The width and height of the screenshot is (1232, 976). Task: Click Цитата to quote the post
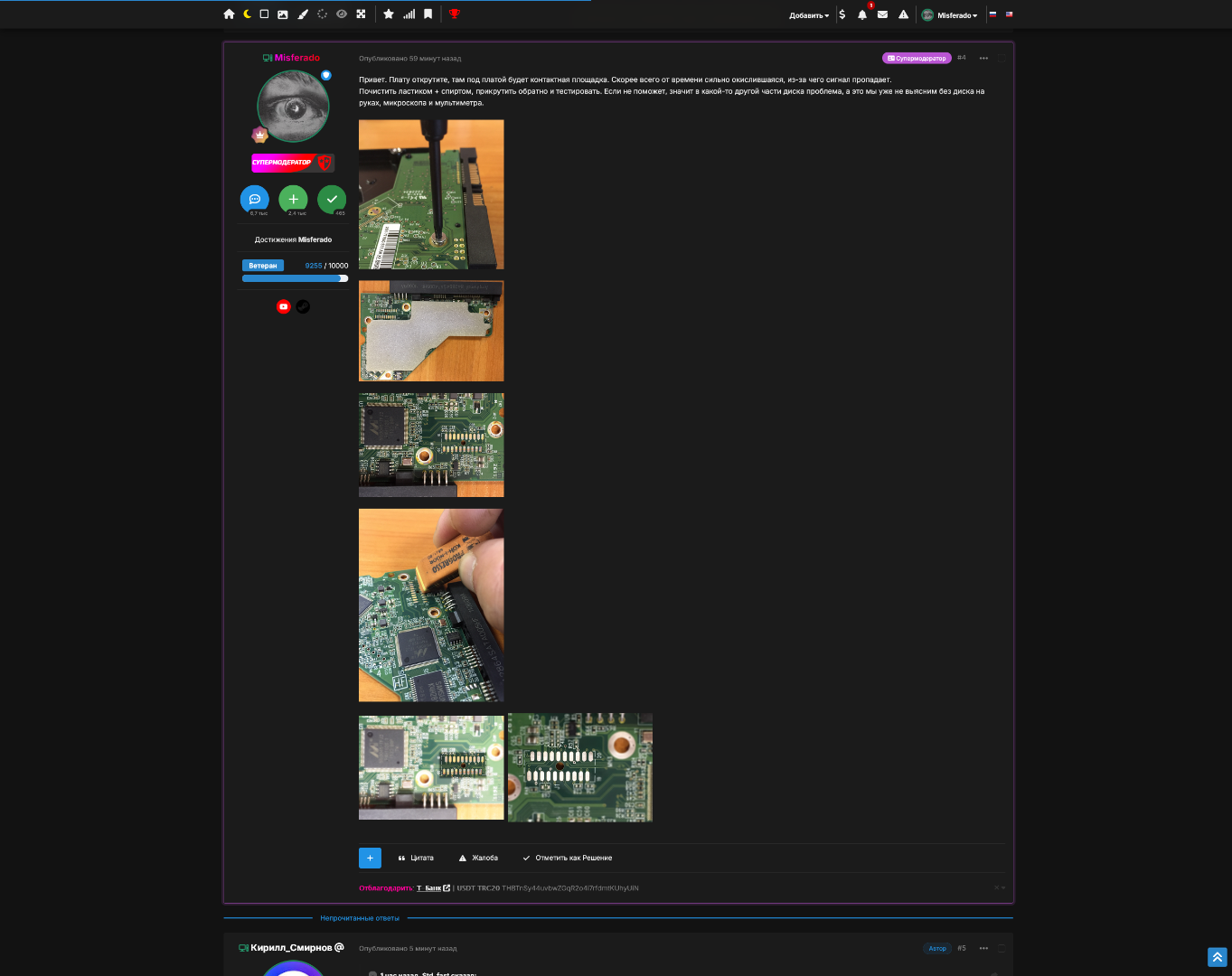tap(416, 858)
